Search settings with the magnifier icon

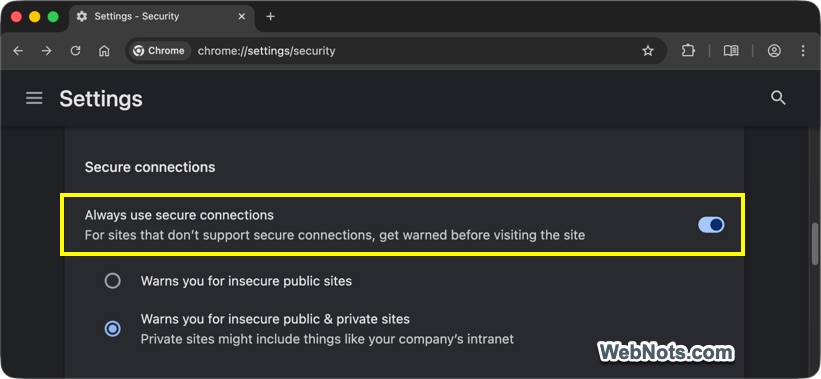[778, 98]
